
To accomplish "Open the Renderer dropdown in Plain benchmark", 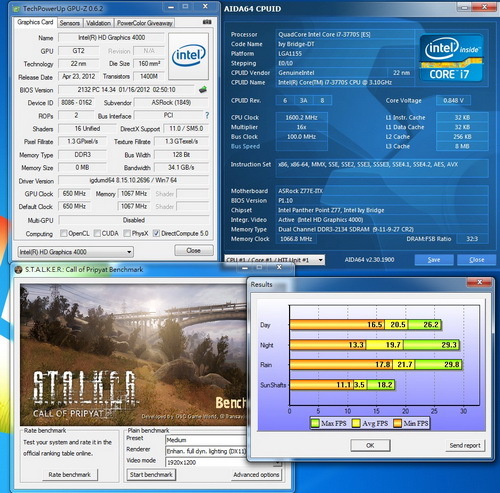I will (206, 451).
